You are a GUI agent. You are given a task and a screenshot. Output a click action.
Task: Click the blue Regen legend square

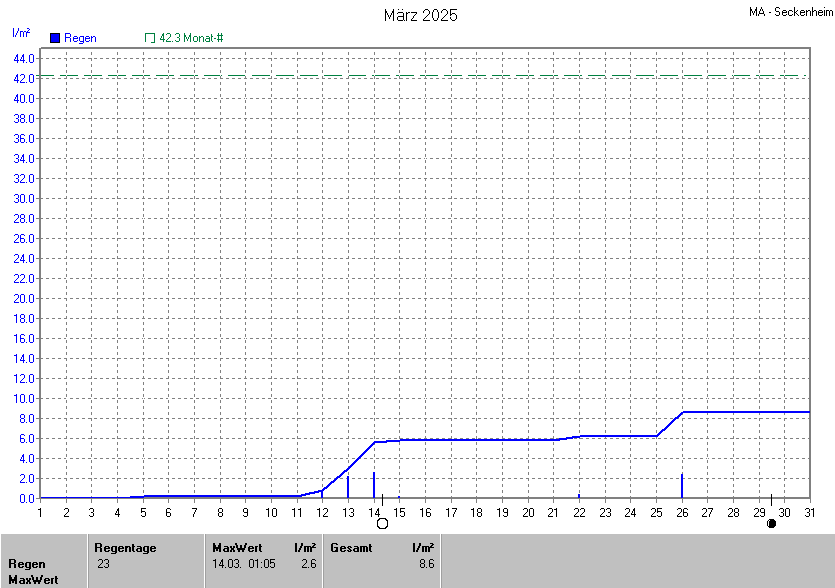tap(55, 38)
